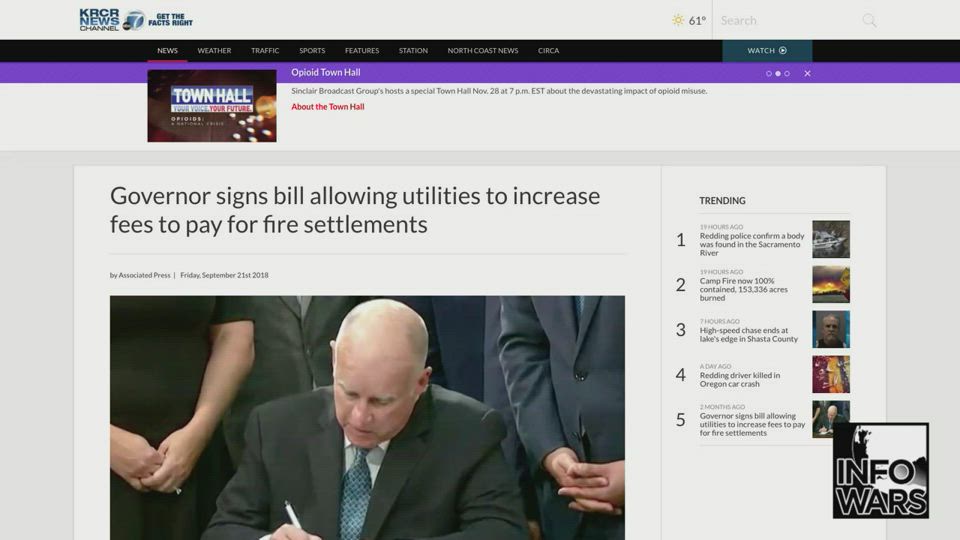Click the About the Town Hall link
The width and height of the screenshot is (960, 540).
328,107
